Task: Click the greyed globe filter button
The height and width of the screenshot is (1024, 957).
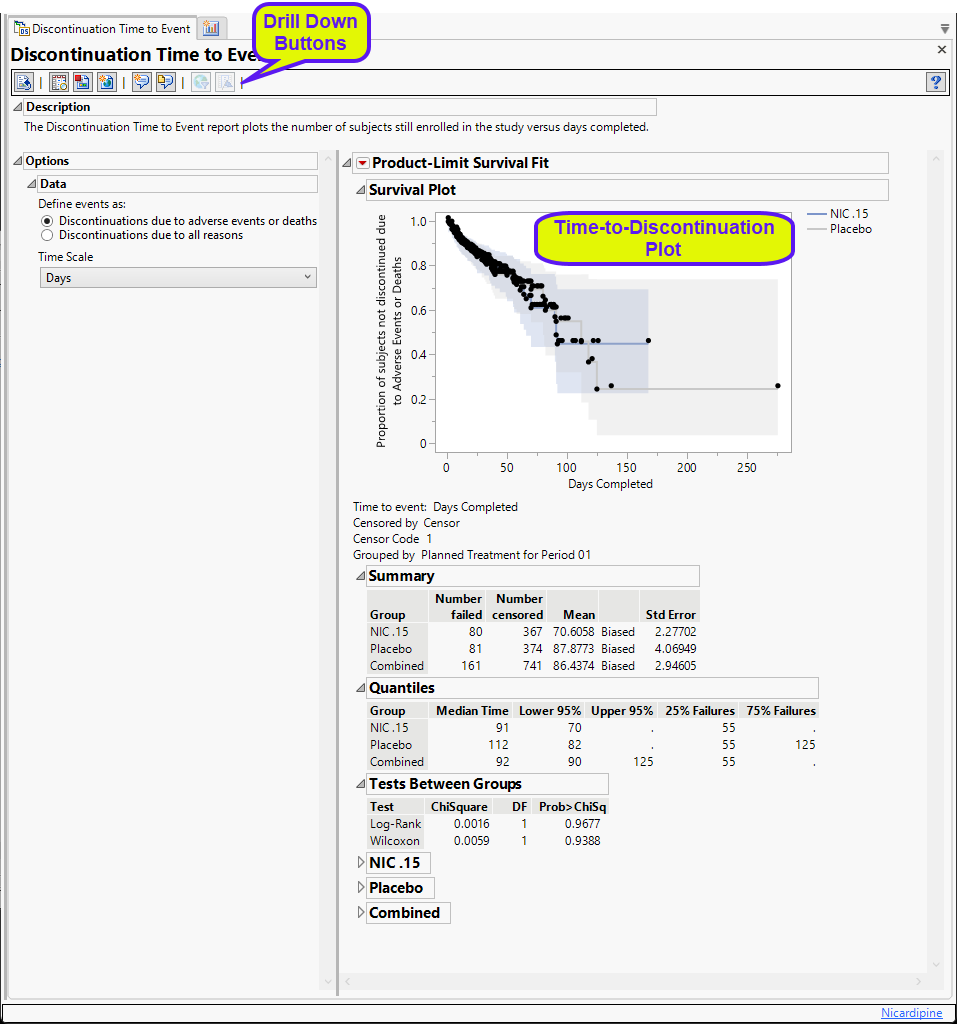Action: pyautogui.click(x=201, y=82)
